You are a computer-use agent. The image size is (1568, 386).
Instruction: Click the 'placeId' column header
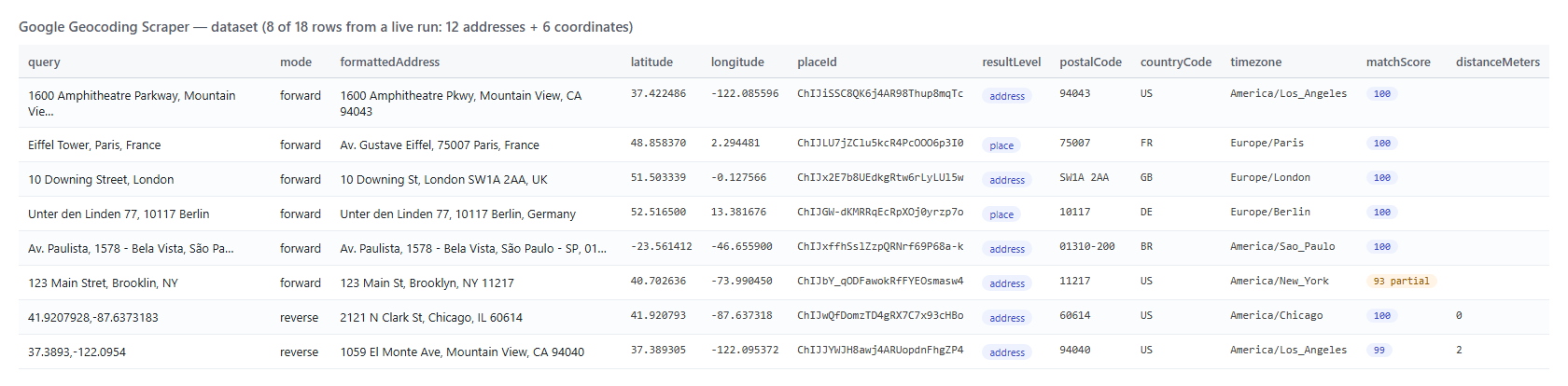tap(817, 62)
